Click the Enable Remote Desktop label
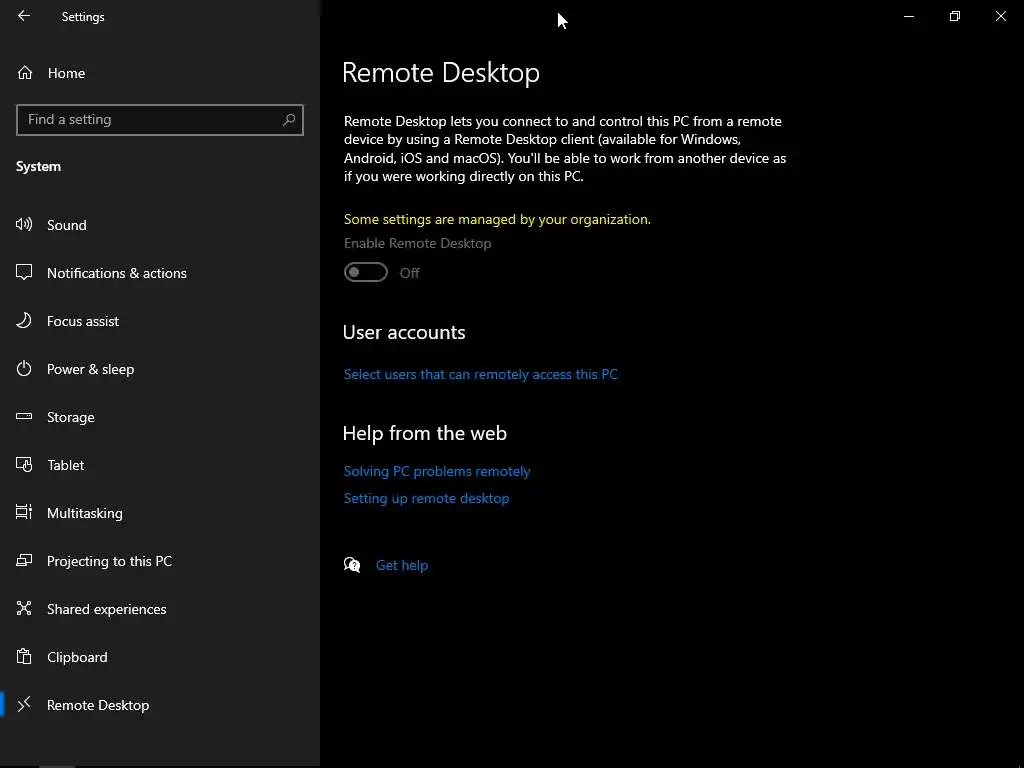This screenshot has width=1024, height=768. click(x=417, y=243)
